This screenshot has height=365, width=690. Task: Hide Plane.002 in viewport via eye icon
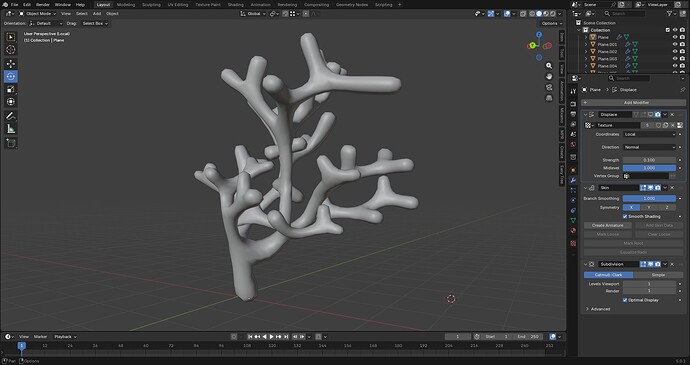pyautogui.click(x=675, y=52)
